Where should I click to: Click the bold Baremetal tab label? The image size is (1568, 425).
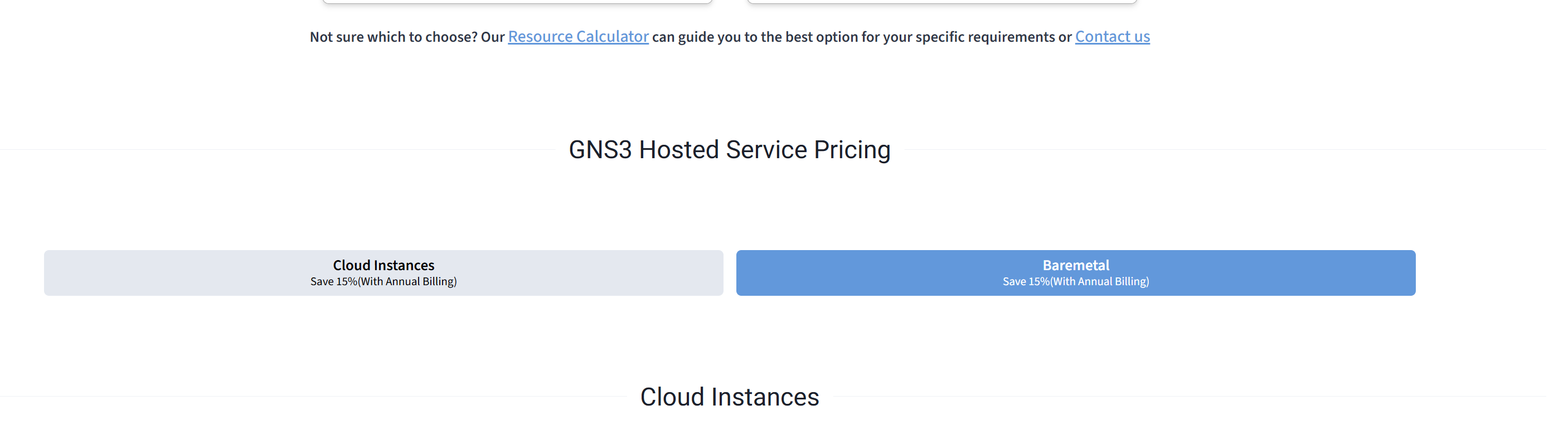[x=1076, y=265]
